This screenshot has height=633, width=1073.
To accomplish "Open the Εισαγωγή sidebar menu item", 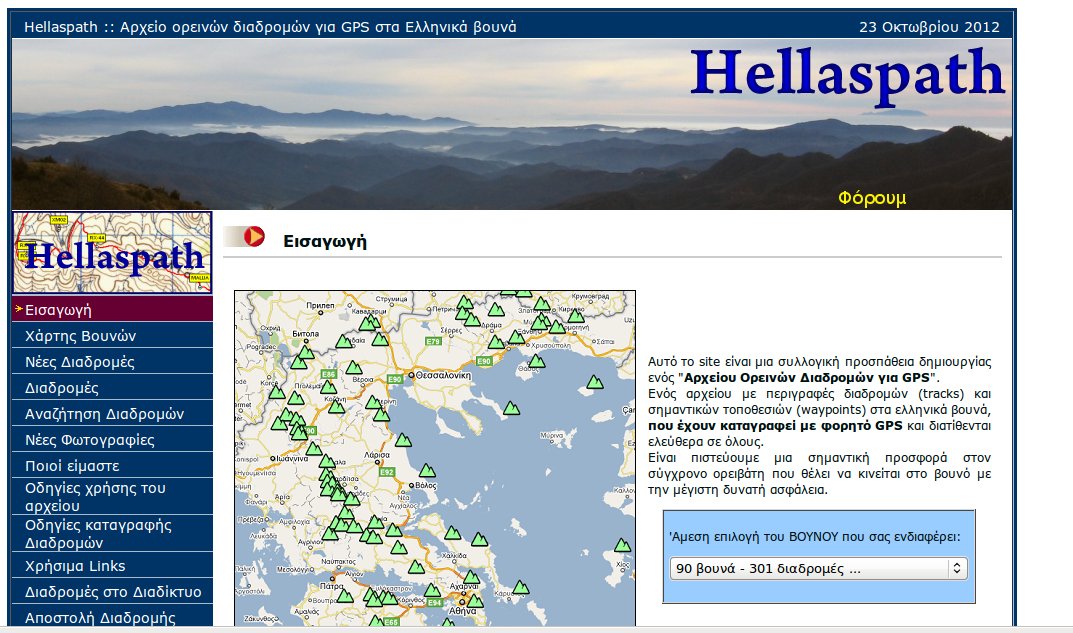I will (x=112, y=309).
